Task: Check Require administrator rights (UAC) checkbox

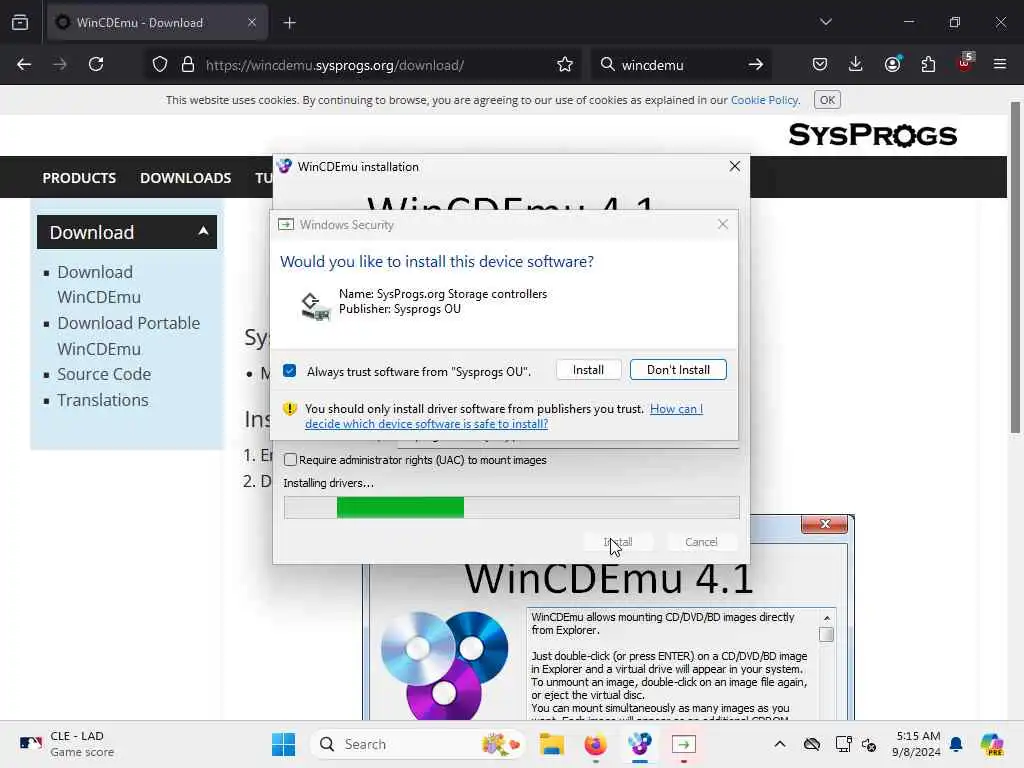Action: 291,460
